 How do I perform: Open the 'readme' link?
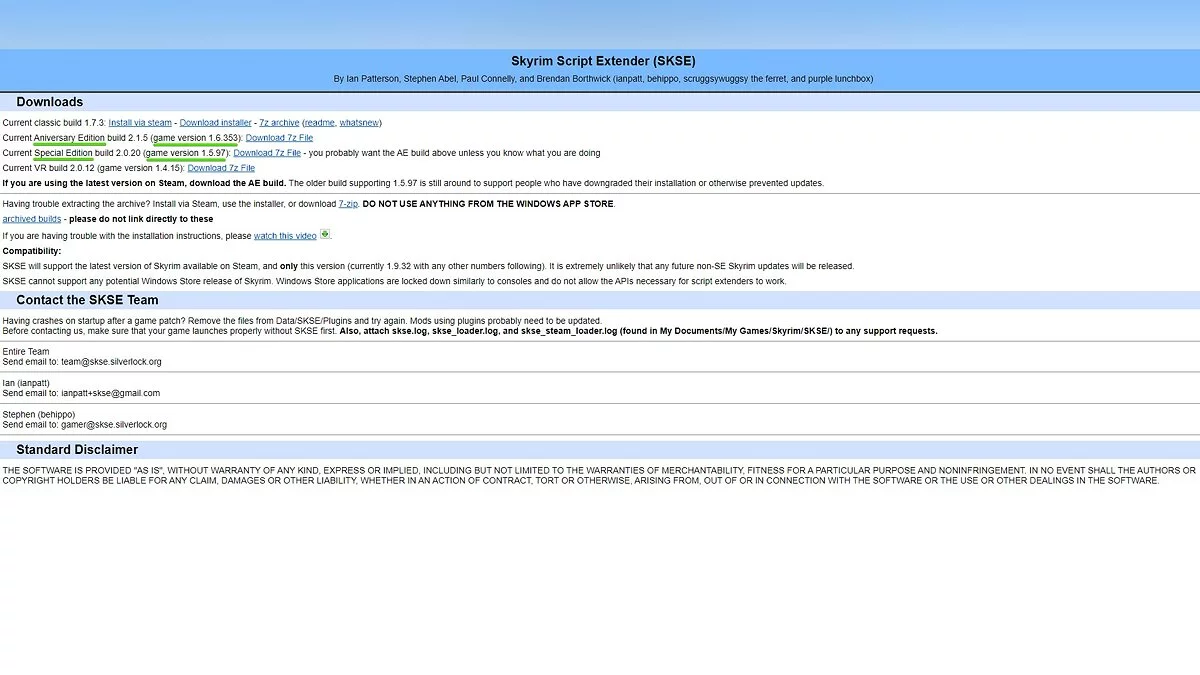click(320, 122)
